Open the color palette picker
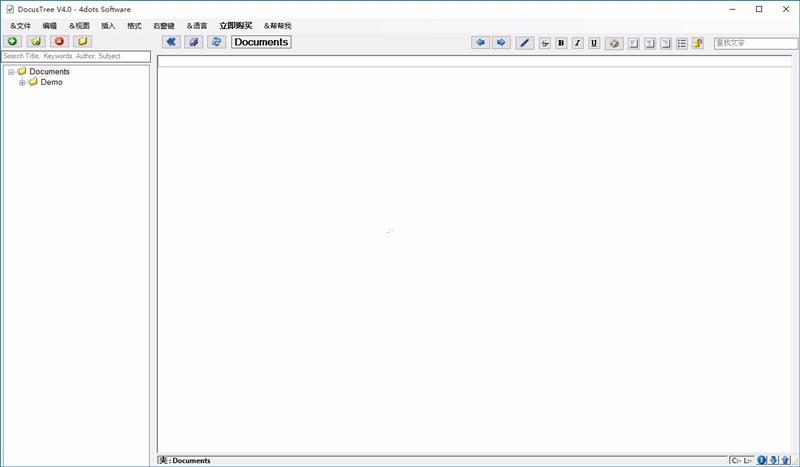Screen dimensions: 800x467 pos(614,43)
